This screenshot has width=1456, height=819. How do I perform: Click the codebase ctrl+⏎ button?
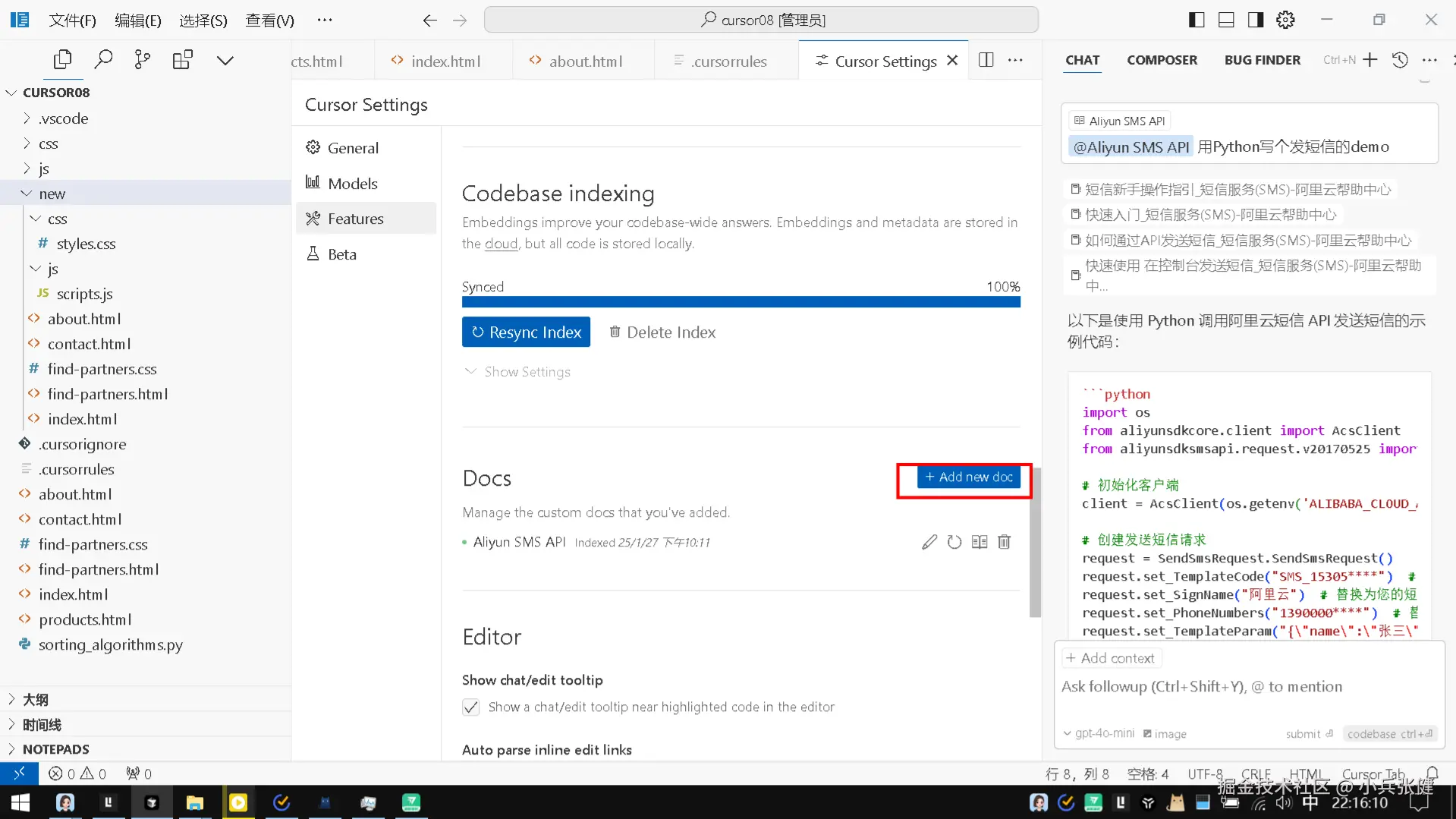(x=1389, y=734)
